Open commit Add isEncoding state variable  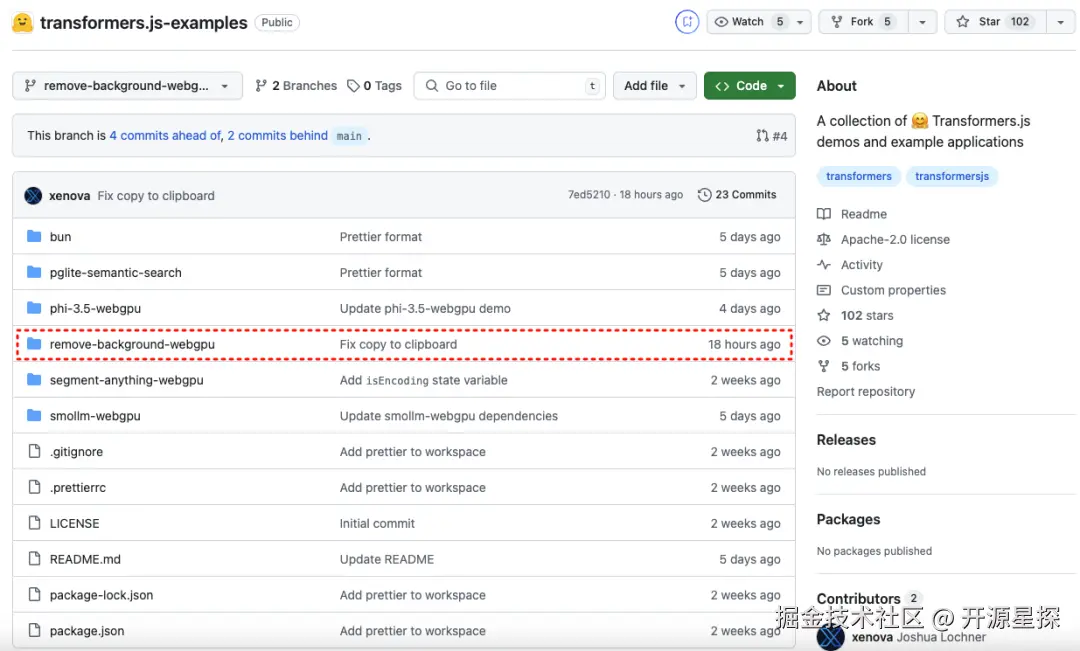pos(424,380)
